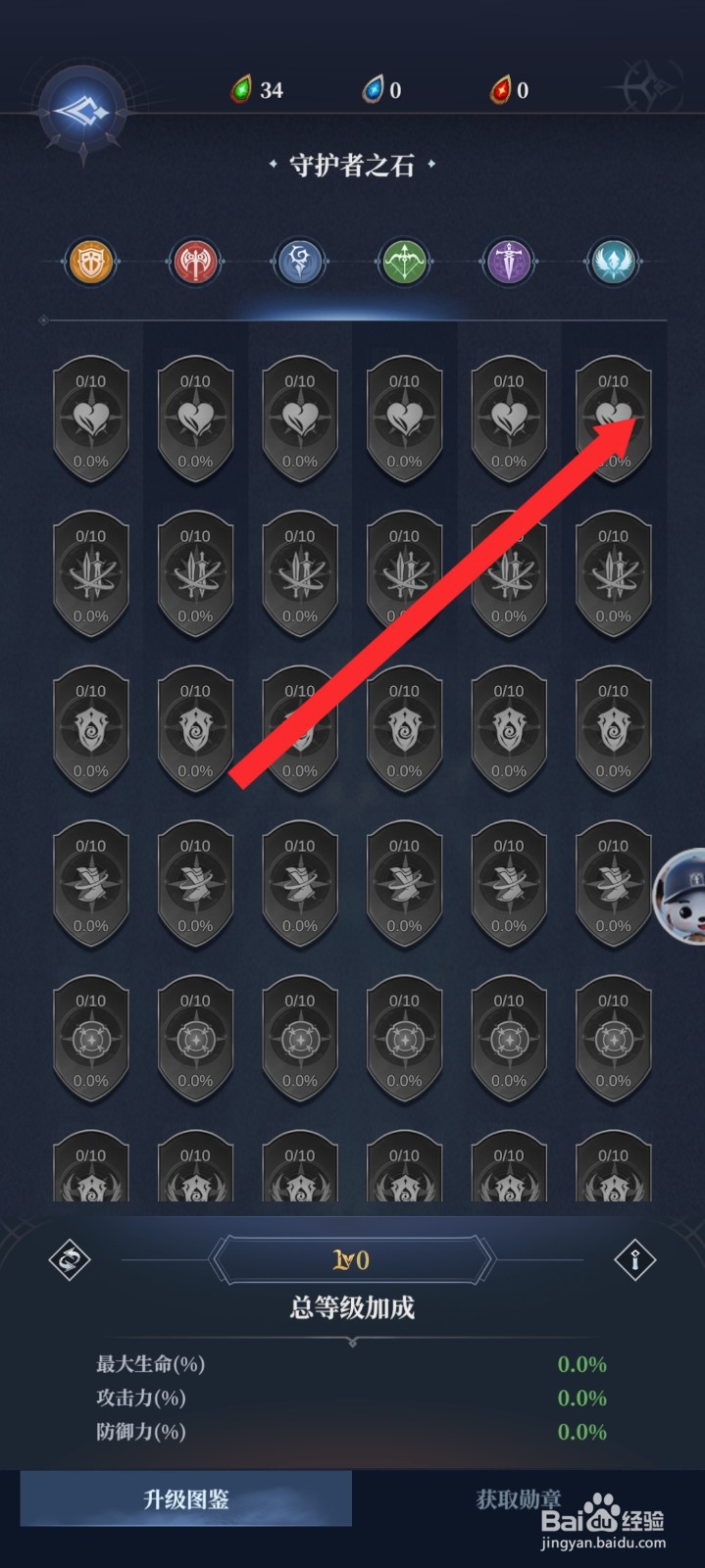
Task: Select the orange shield class icon
Action: [x=91, y=262]
